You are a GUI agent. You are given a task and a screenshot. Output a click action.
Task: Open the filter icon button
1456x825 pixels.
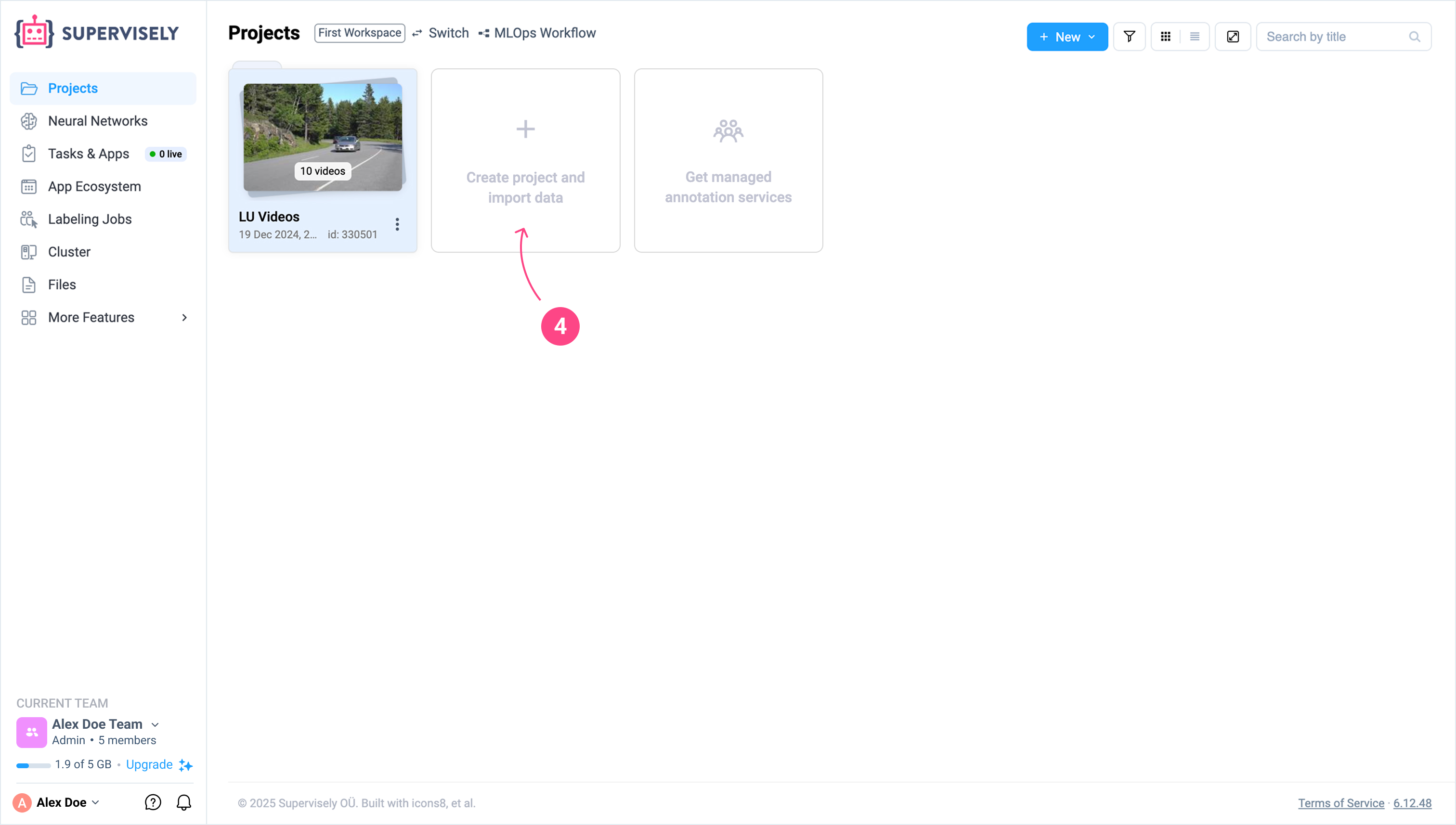coord(1129,37)
